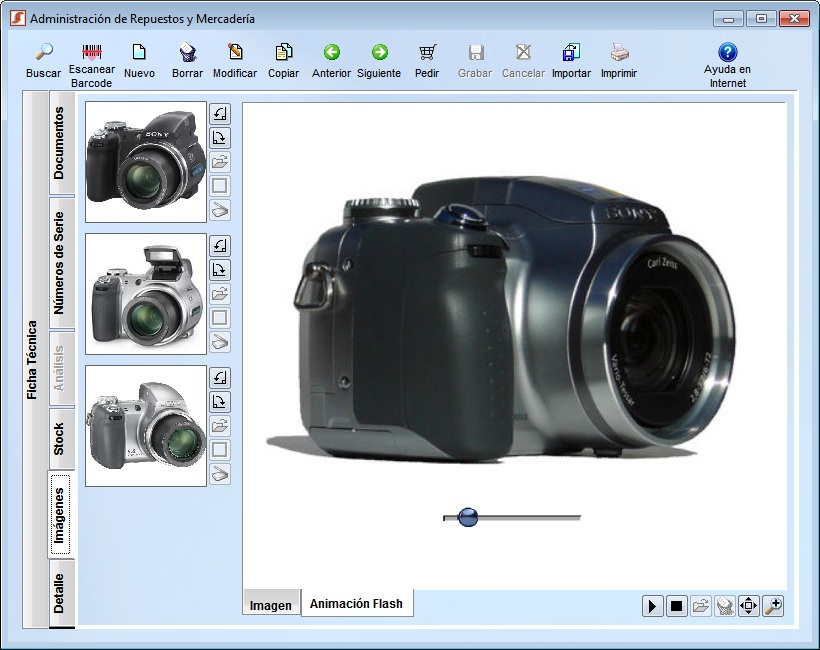This screenshot has width=820, height=650.
Task: Click blank square button beside first thumbnail
Action: coord(220,186)
